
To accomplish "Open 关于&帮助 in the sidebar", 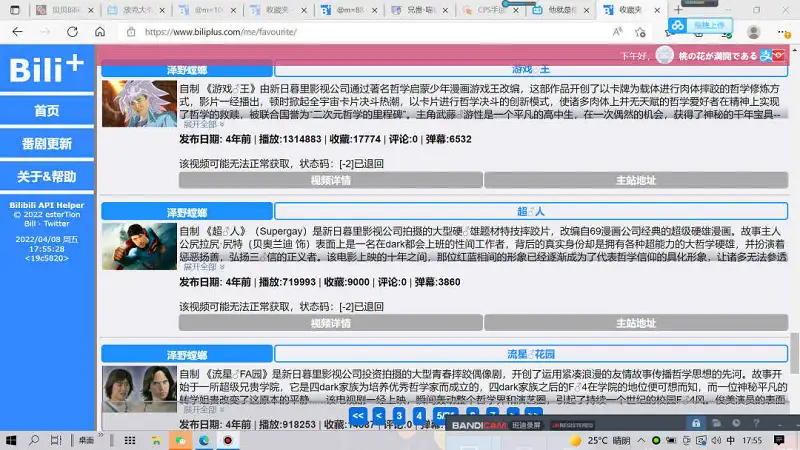I will pos(47,177).
